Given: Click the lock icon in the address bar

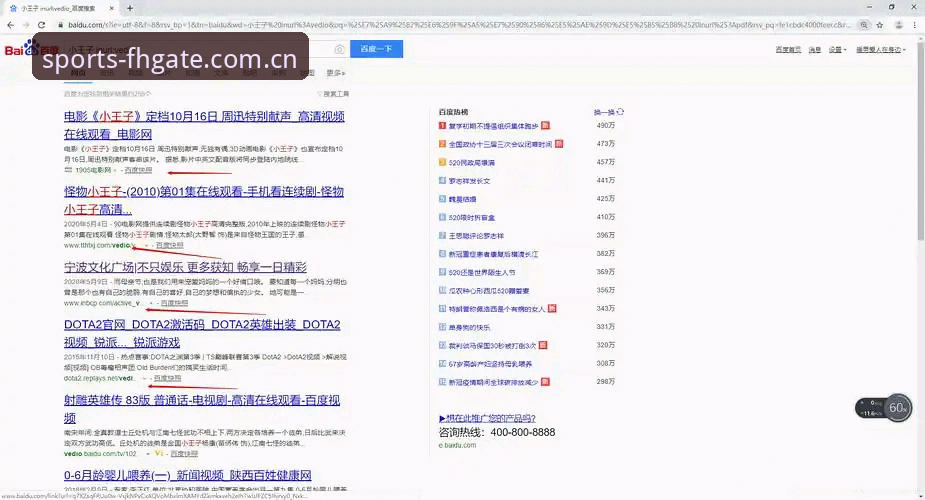Looking at the screenshot, I should [x=60, y=25].
